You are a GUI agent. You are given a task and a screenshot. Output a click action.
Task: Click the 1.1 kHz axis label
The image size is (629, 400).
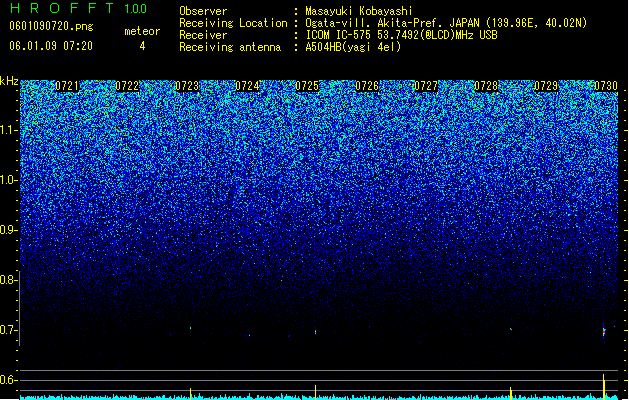coord(9,130)
